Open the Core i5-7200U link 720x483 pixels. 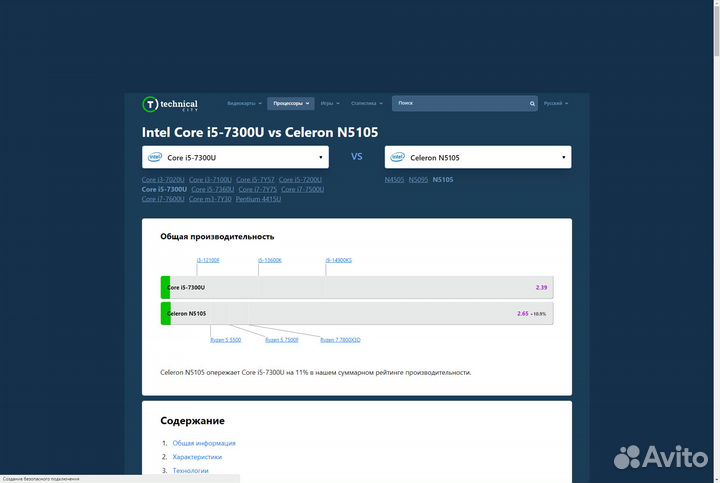tap(300, 180)
